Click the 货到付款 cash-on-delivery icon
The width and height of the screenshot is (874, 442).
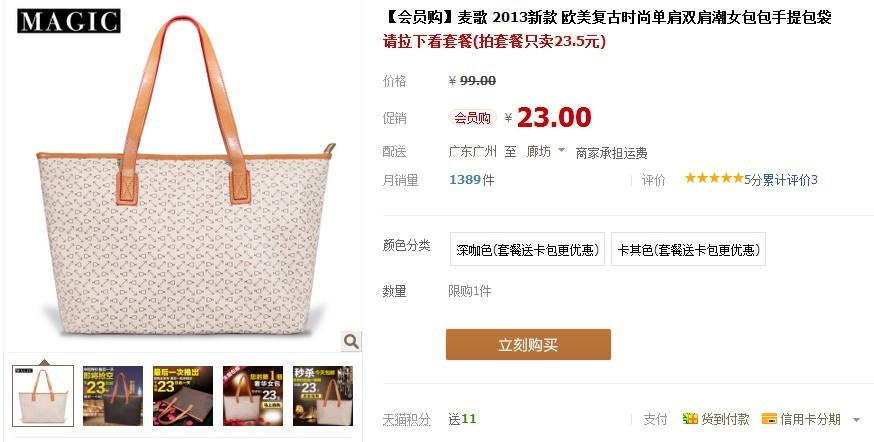point(690,419)
